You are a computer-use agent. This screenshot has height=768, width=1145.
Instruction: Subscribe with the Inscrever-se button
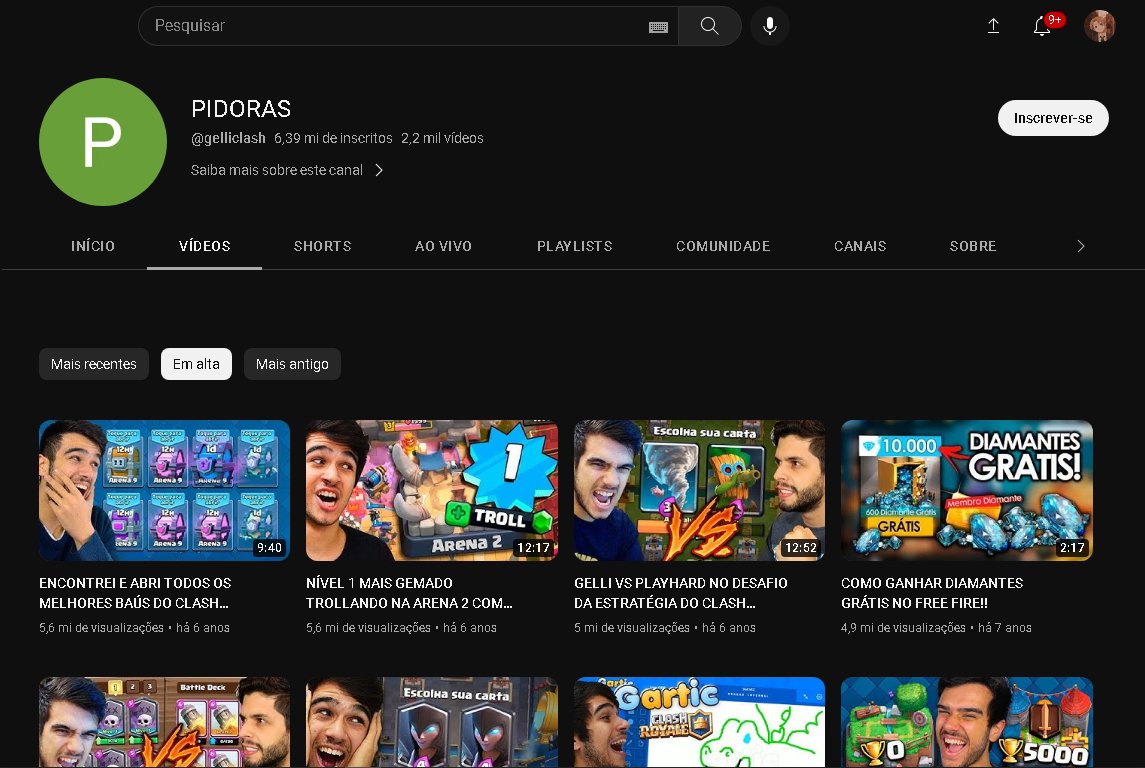coord(1053,118)
